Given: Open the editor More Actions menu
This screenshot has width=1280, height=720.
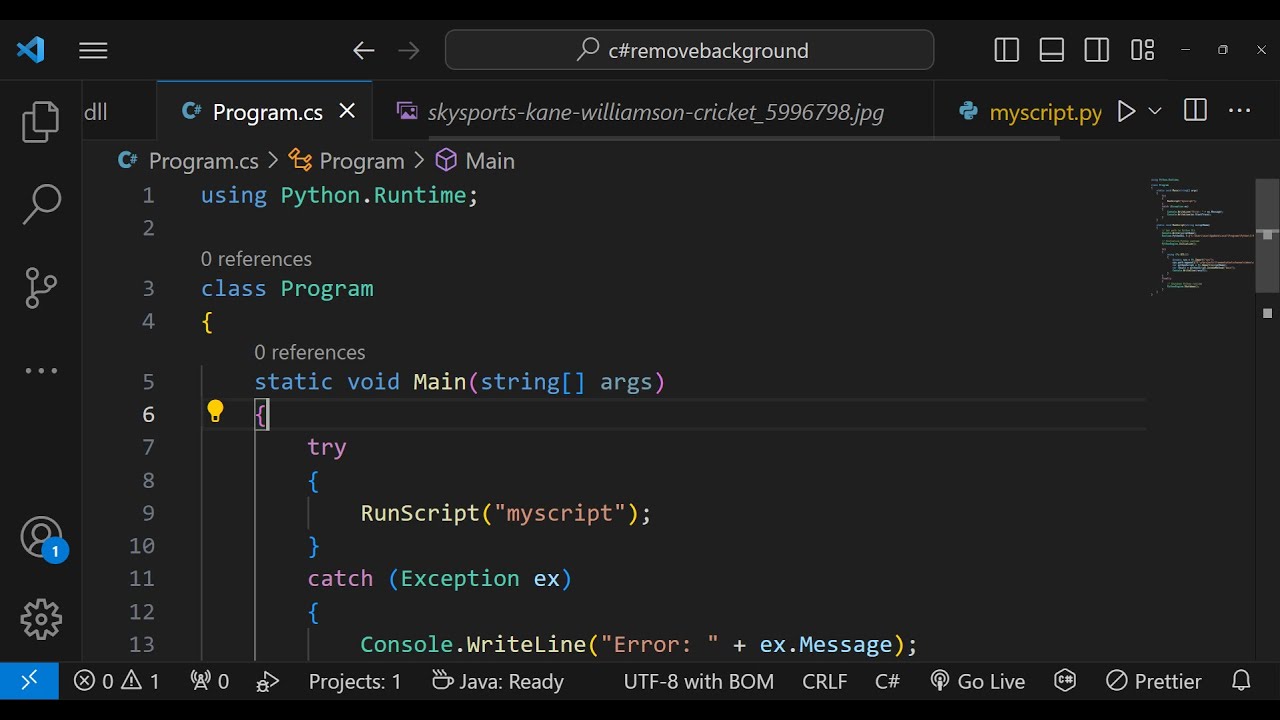Looking at the screenshot, I should (1239, 112).
